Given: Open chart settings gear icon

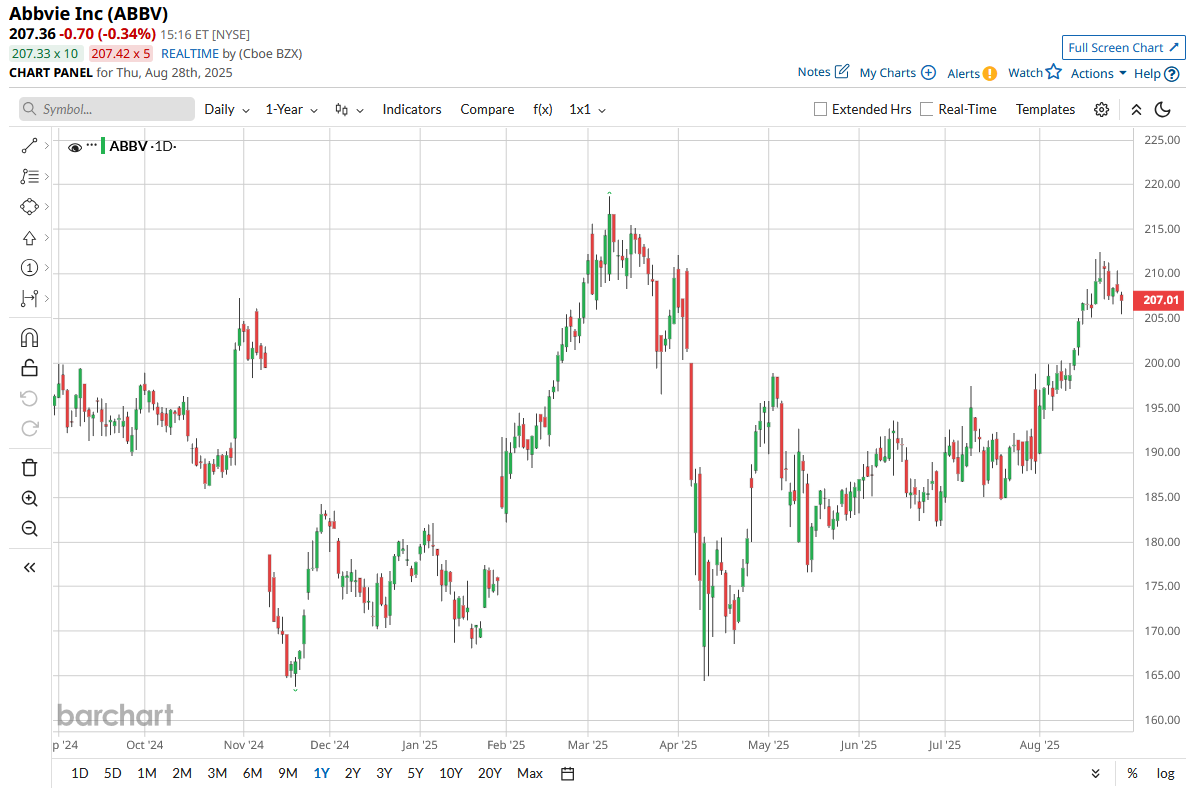Looking at the screenshot, I should 1101,110.
